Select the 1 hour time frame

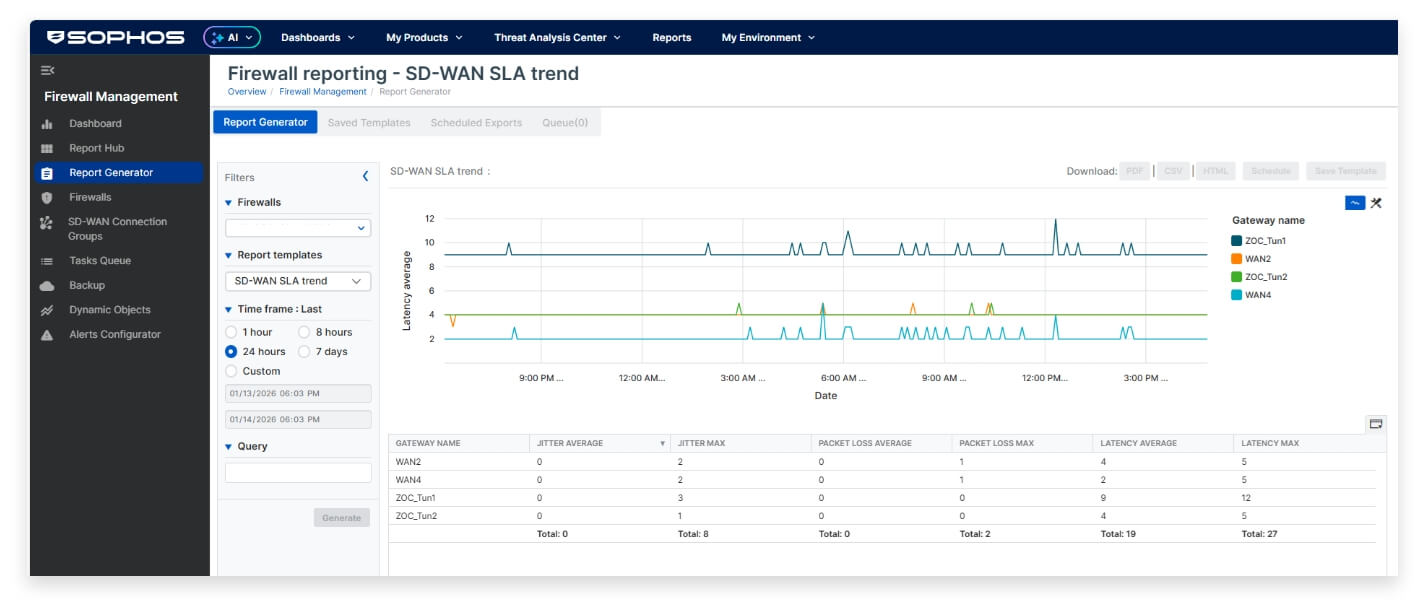[232, 331]
